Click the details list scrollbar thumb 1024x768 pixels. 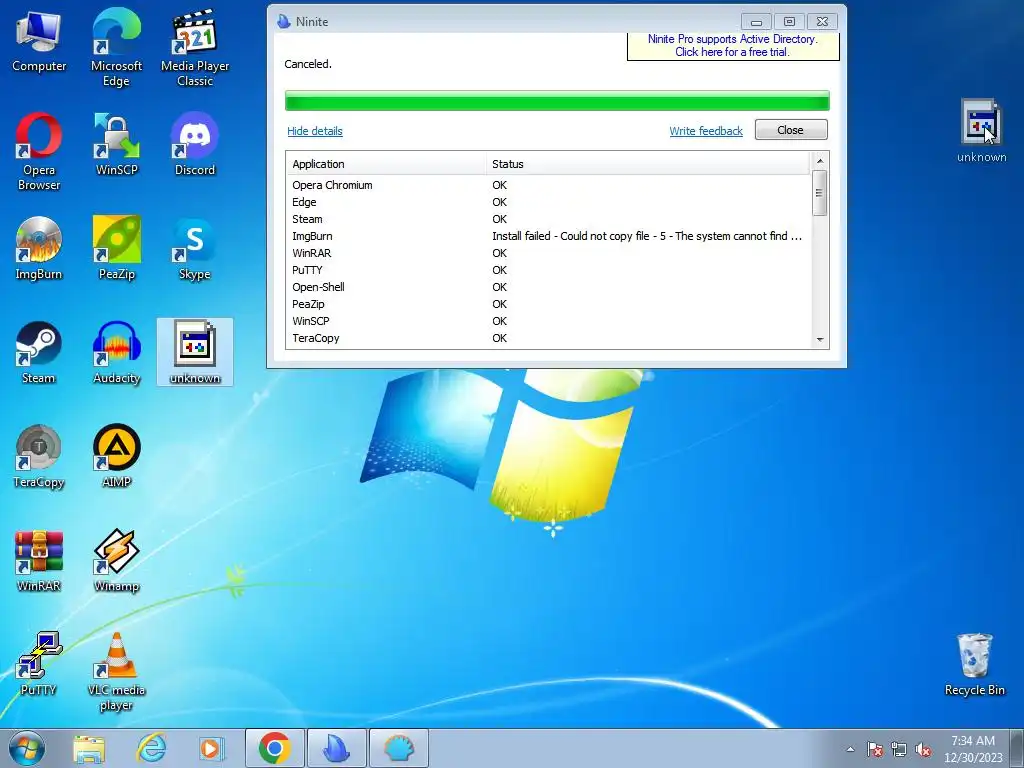(820, 193)
